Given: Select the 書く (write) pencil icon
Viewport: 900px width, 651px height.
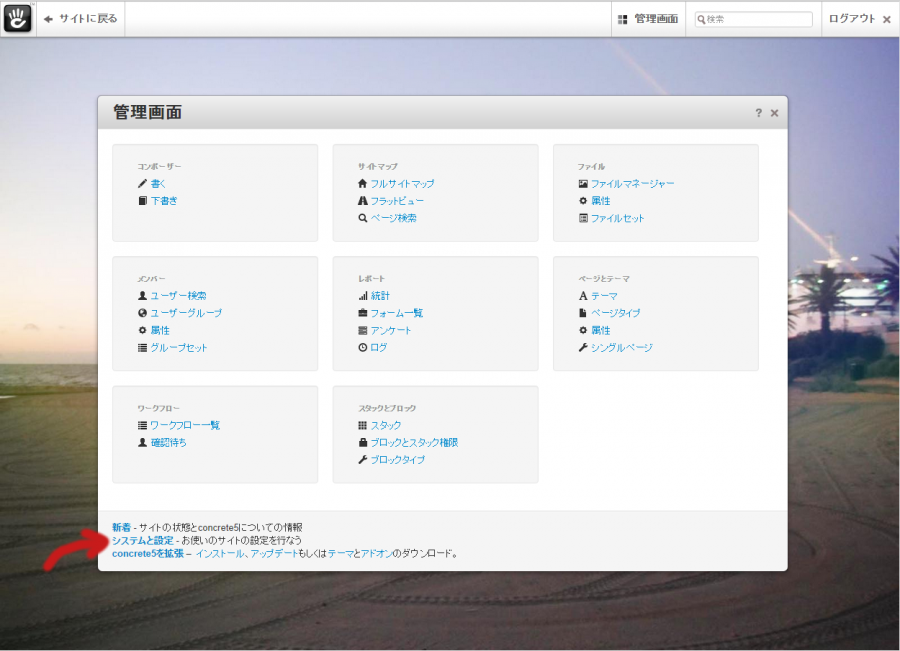Looking at the screenshot, I should [x=142, y=183].
